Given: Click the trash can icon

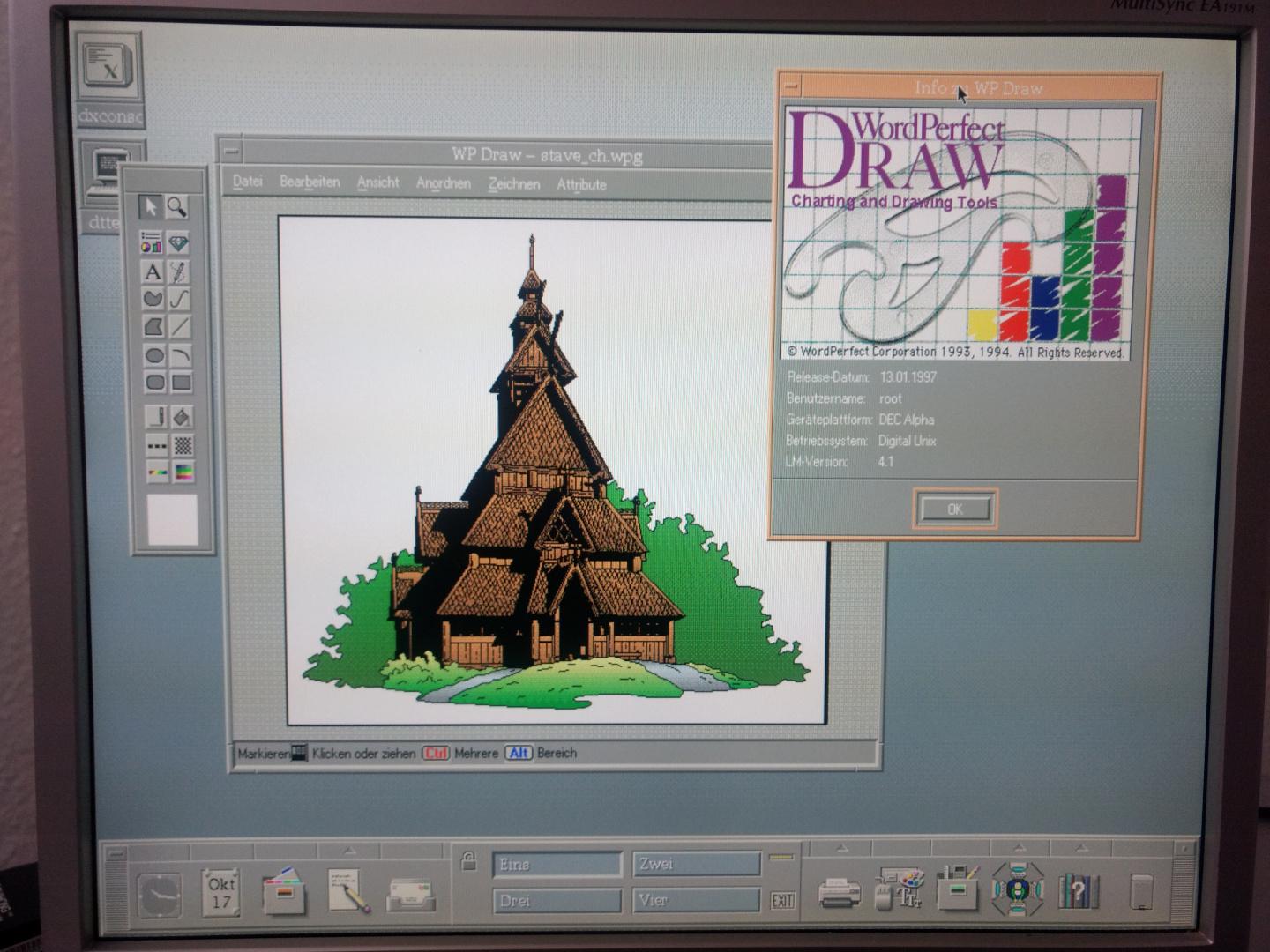Looking at the screenshot, I should click(x=1142, y=892).
